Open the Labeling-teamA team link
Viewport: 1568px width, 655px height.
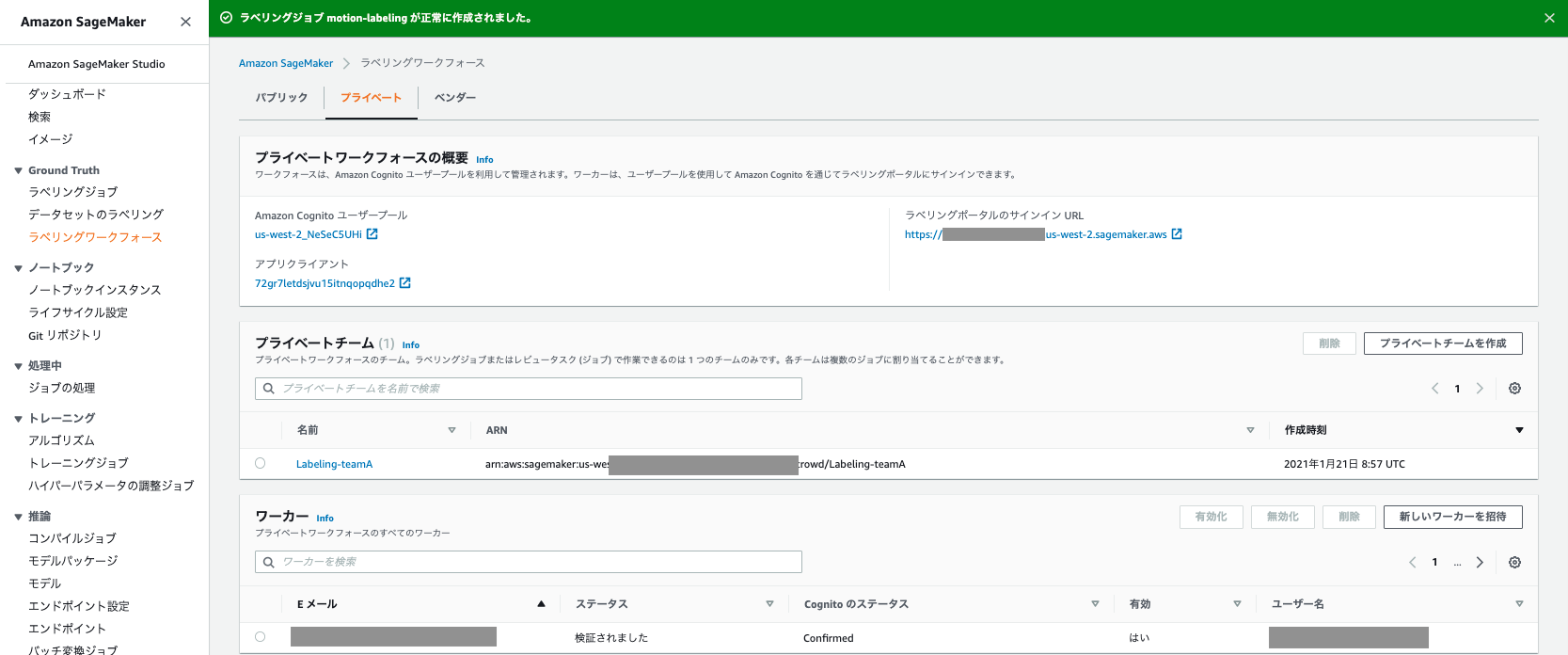coord(334,464)
